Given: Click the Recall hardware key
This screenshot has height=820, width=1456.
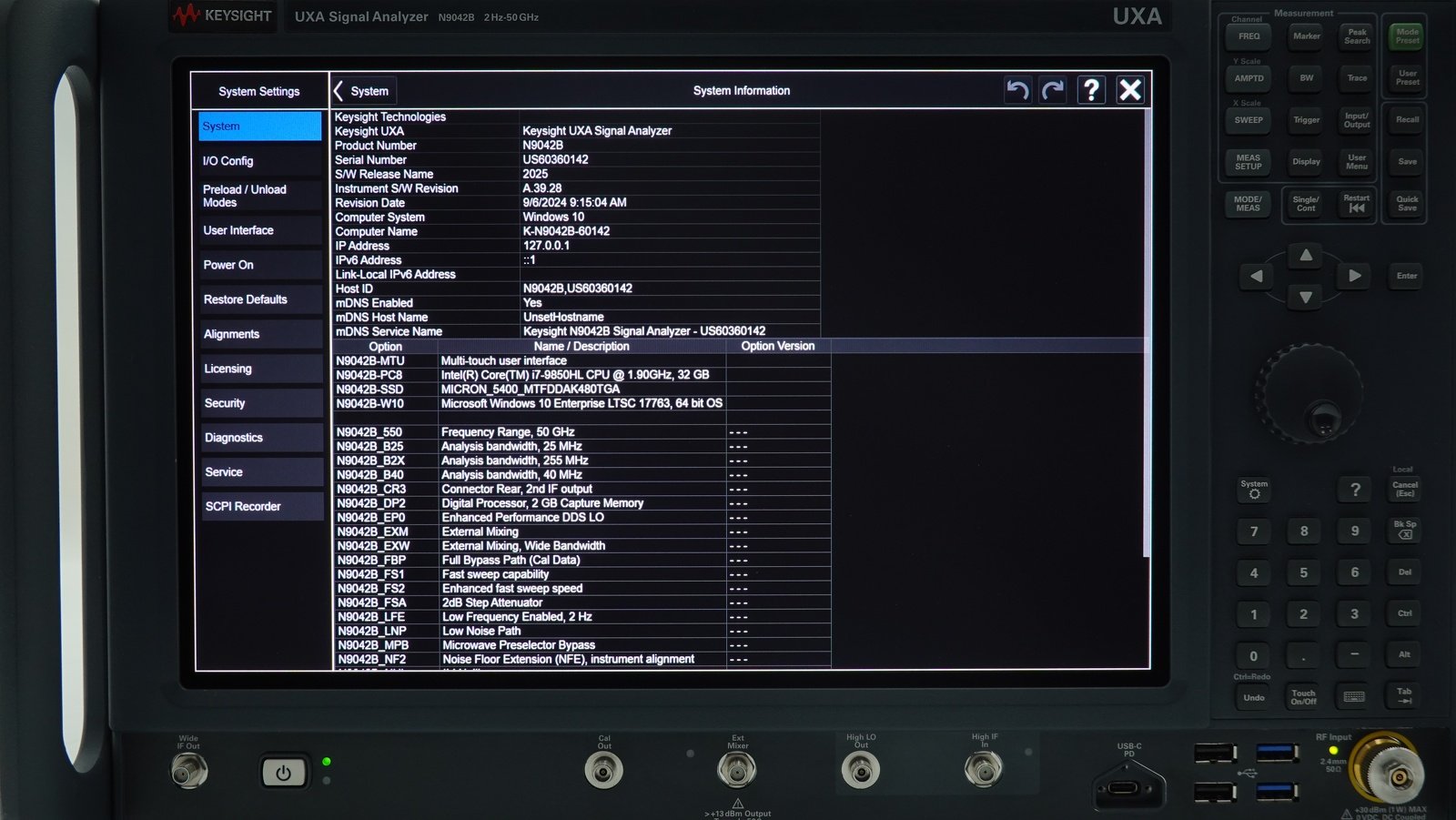Looking at the screenshot, I should coord(1407,120).
